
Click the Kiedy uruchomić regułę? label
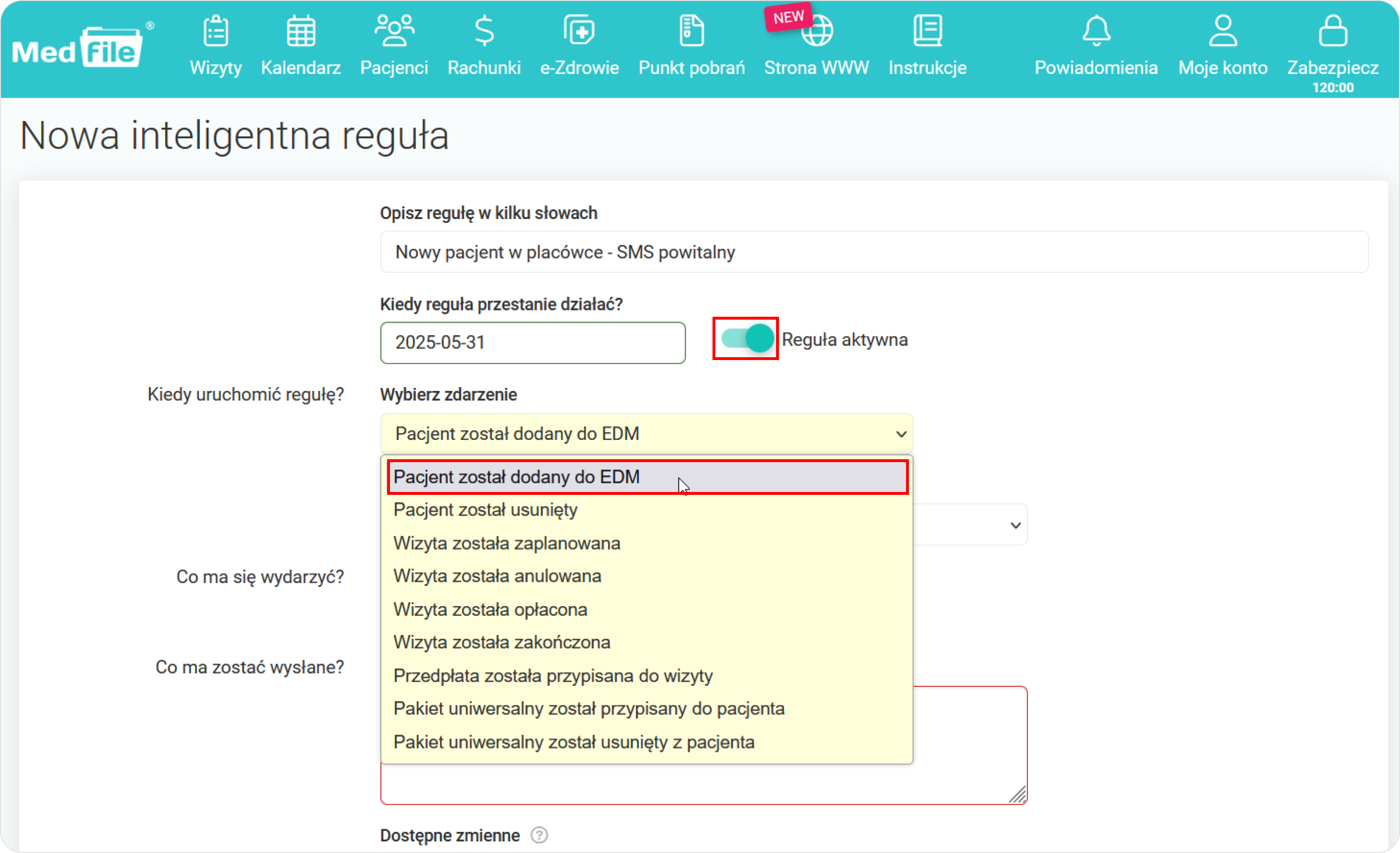click(246, 394)
